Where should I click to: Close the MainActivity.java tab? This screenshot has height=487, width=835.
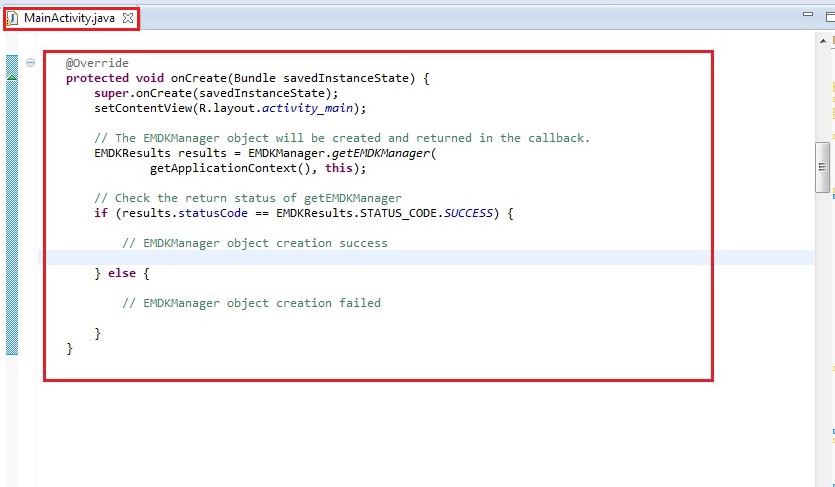point(127,18)
